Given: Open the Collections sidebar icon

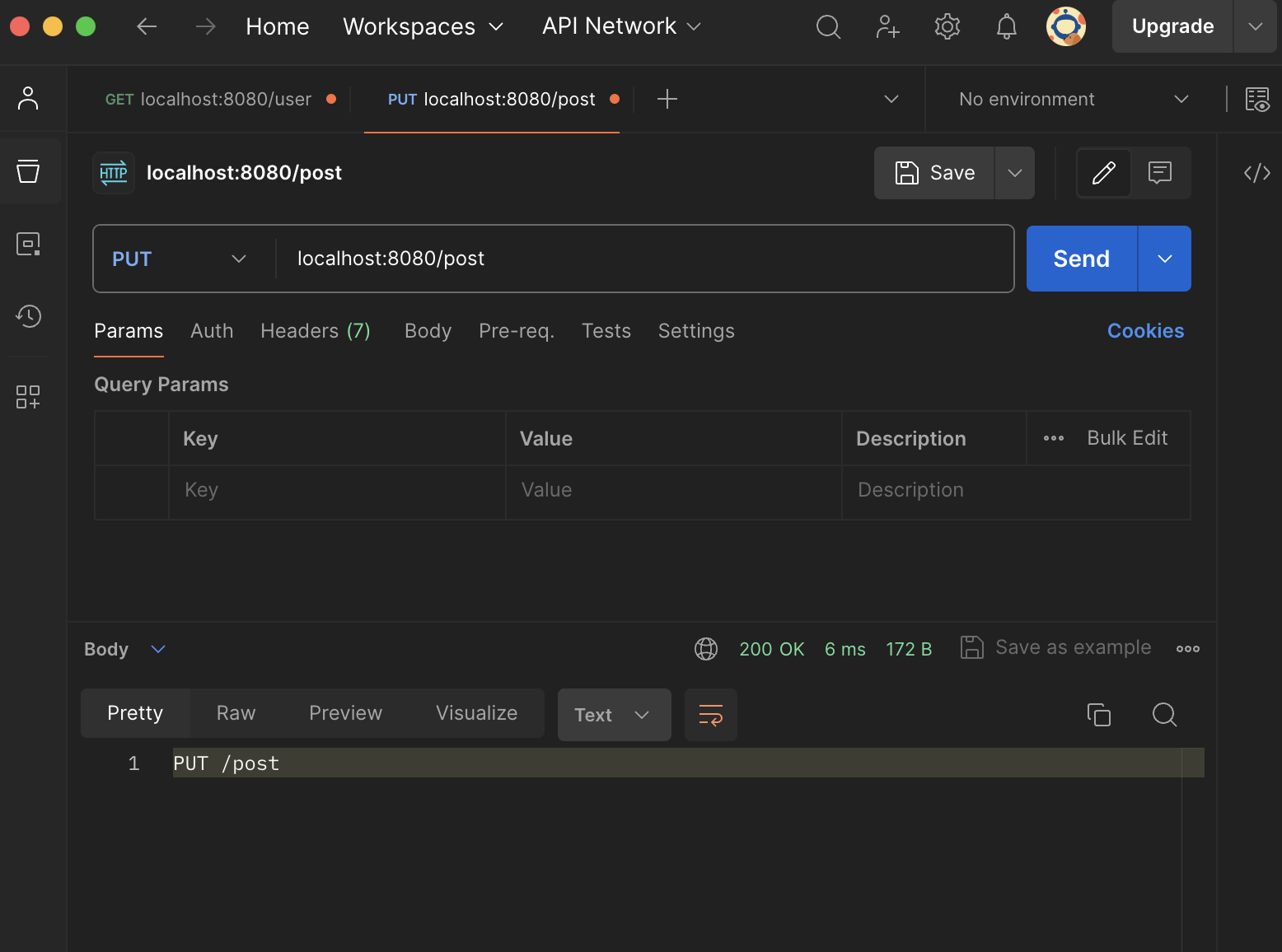Looking at the screenshot, I should click(x=28, y=171).
